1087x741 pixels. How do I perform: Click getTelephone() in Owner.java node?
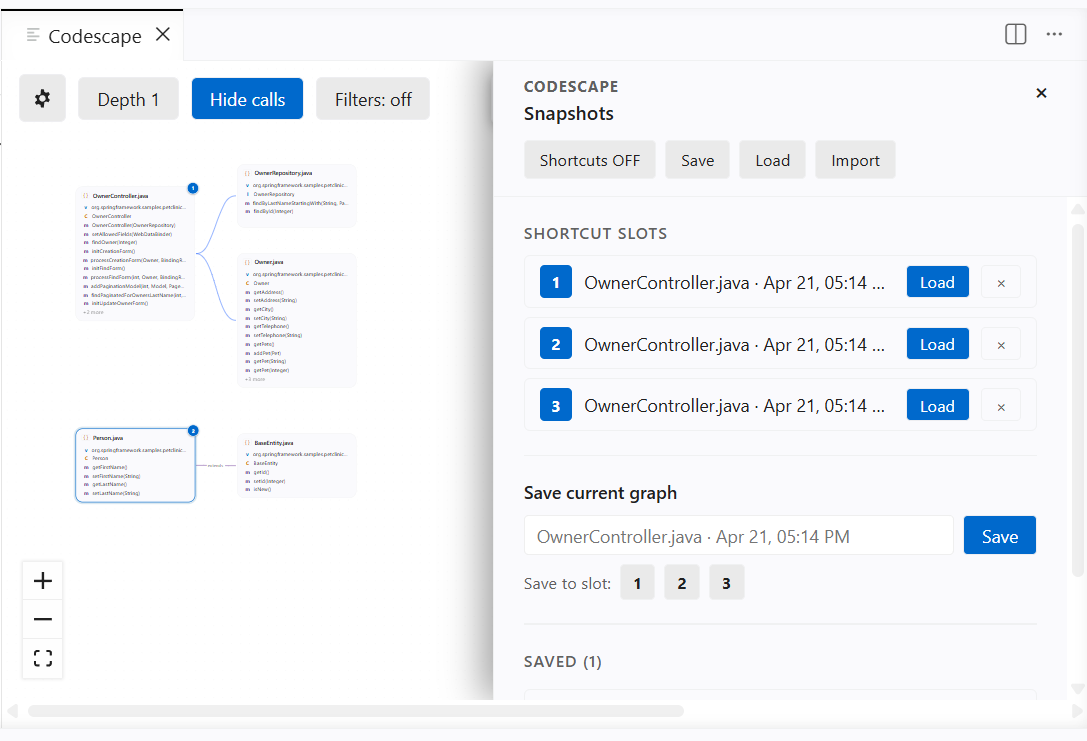(270, 326)
